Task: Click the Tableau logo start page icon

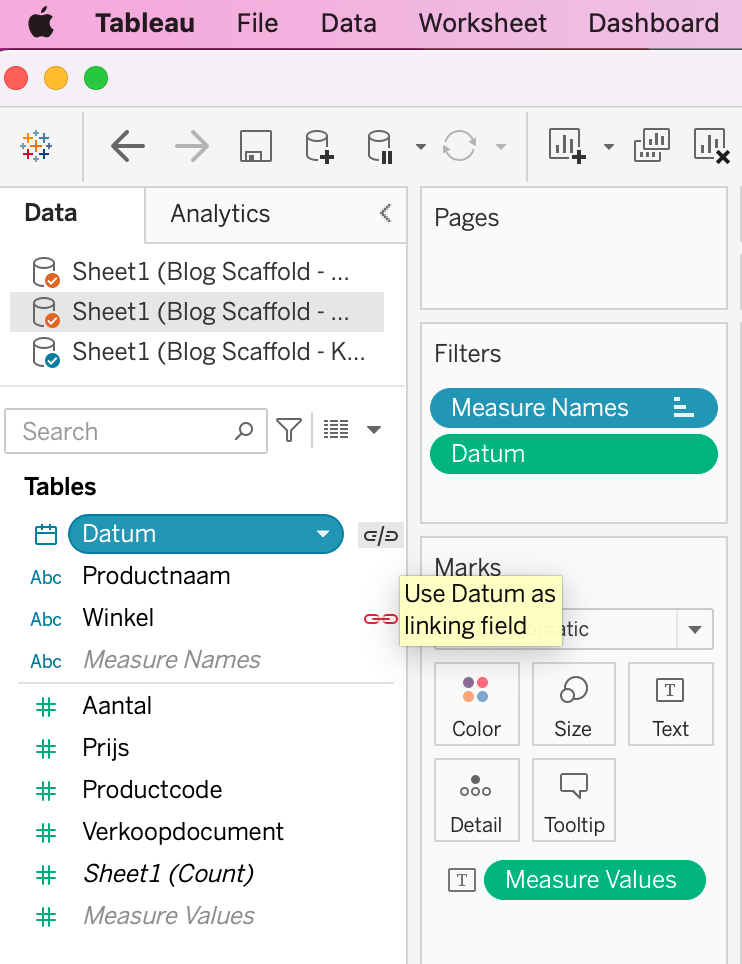Action: [36, 147]
